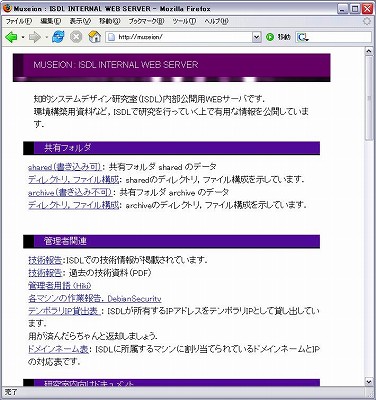The height and width of the screenshot is (400, 376).
Task: Click MUSEION : ISDL INTERNAL WEB SERVER banner
Action: coord(171,68)
